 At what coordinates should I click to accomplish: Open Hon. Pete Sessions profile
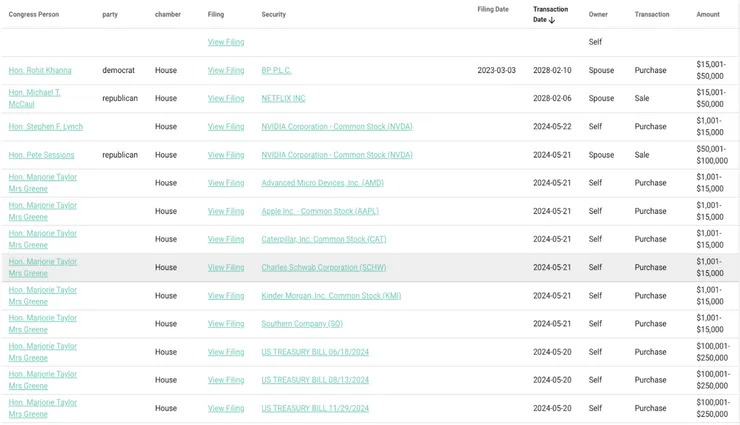point(41,155)
